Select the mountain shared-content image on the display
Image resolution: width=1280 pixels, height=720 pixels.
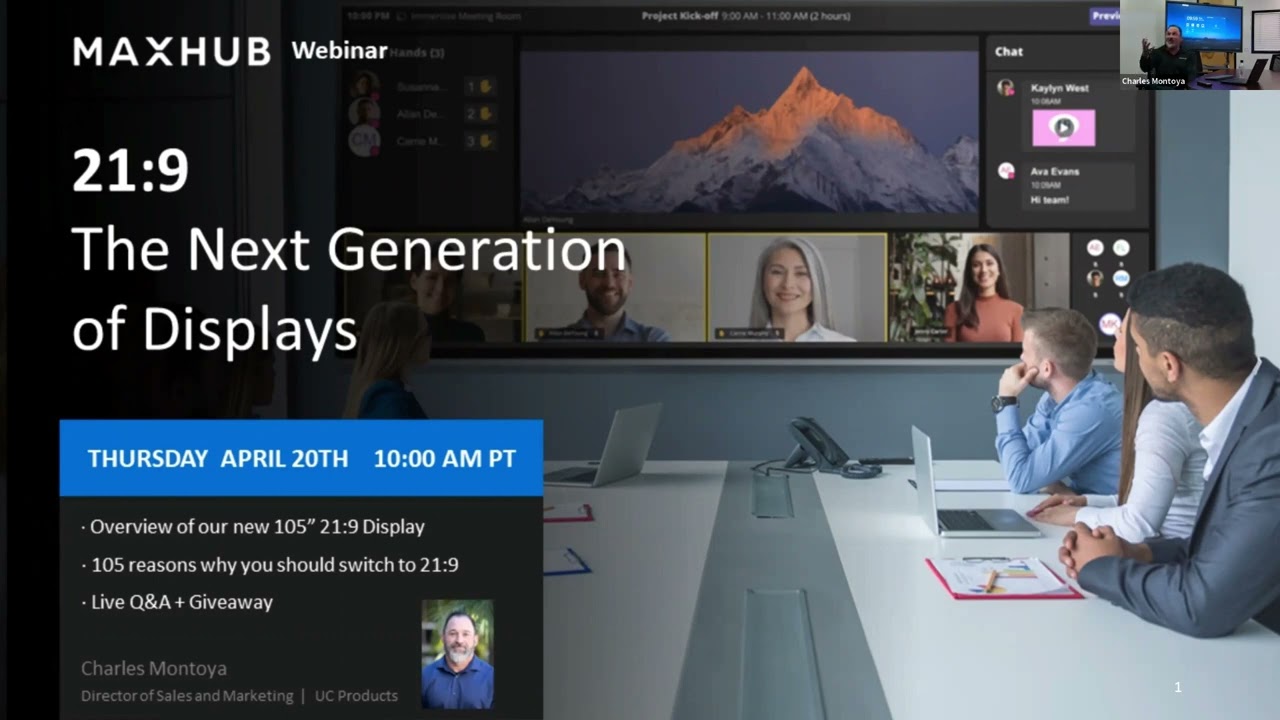tap(749, 133)
